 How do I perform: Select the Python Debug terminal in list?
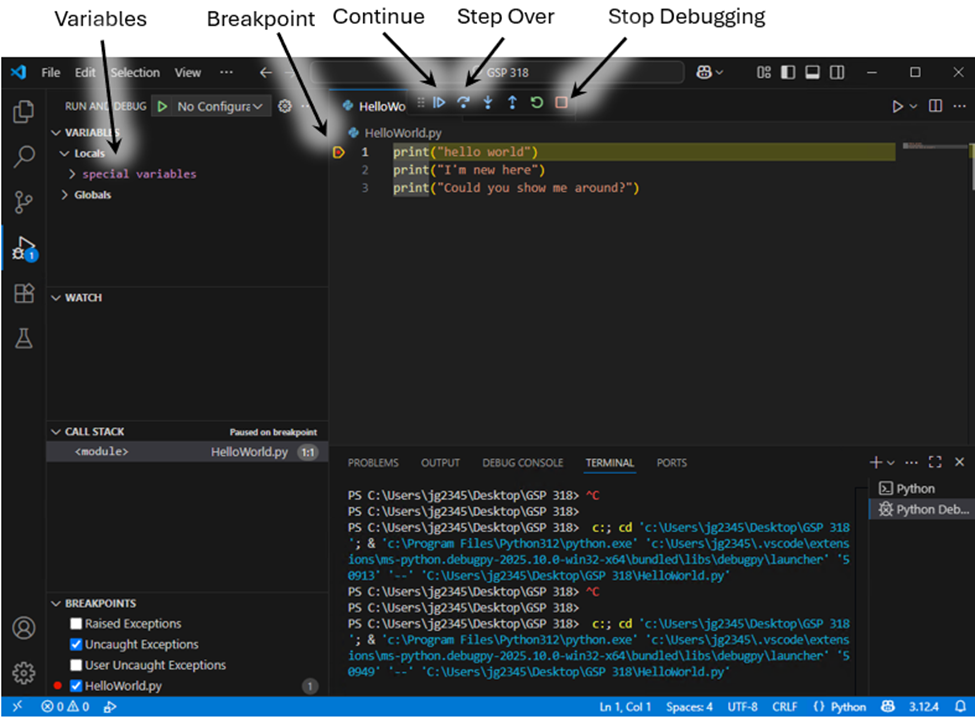[923, 510]
